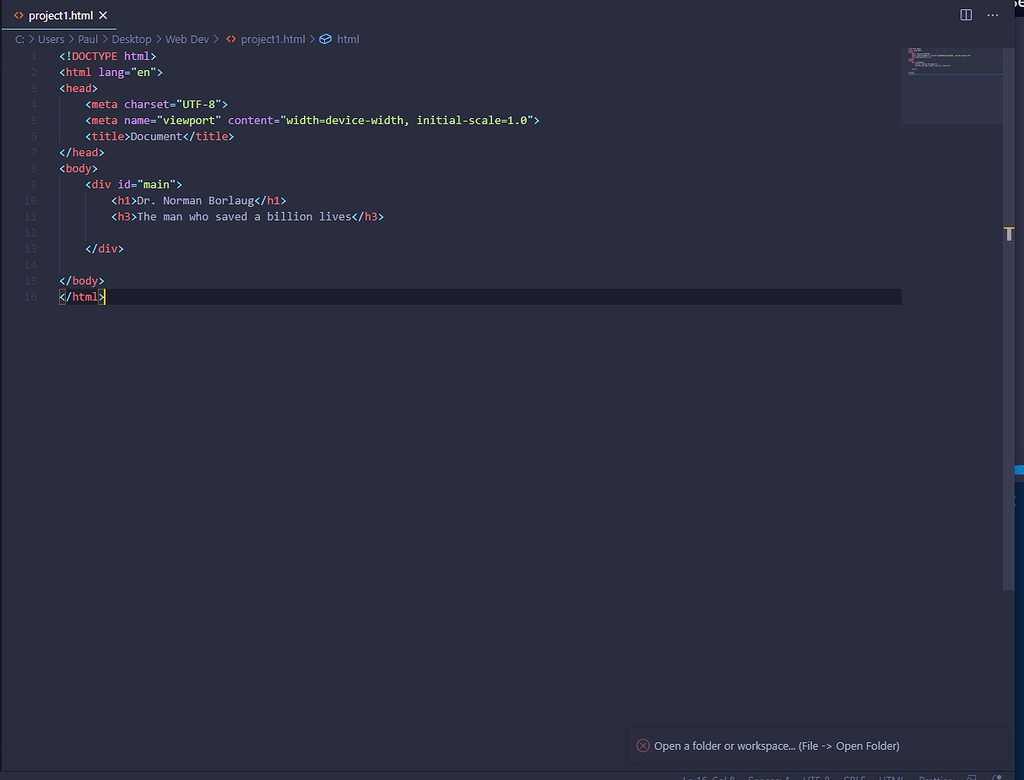Close the project1.html tab
Screen dimensions: 1024x780
tap(103, 15)
